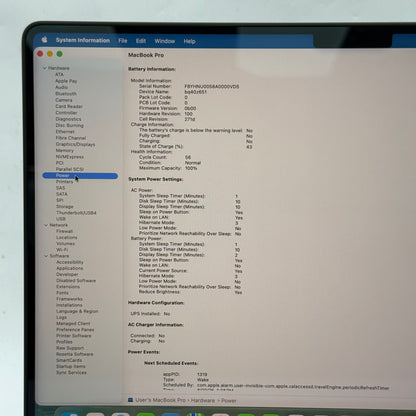The height and width of the screenshot is (416, 416).
Task: Select ATA in the sidebar
Action: (x=59, y=74)
